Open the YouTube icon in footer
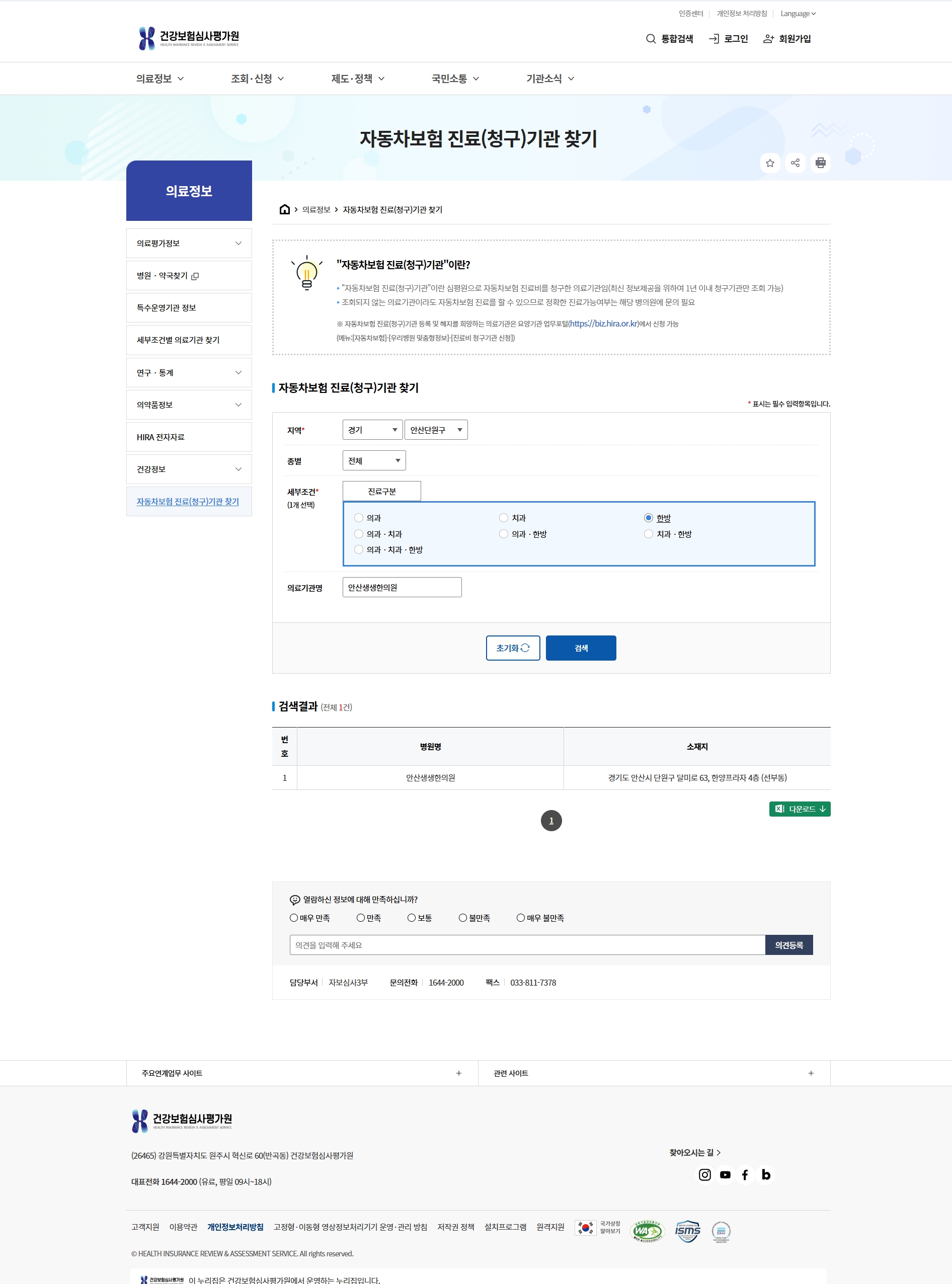The width and height of the screenshot is (952, 1284). point(725,1174)
